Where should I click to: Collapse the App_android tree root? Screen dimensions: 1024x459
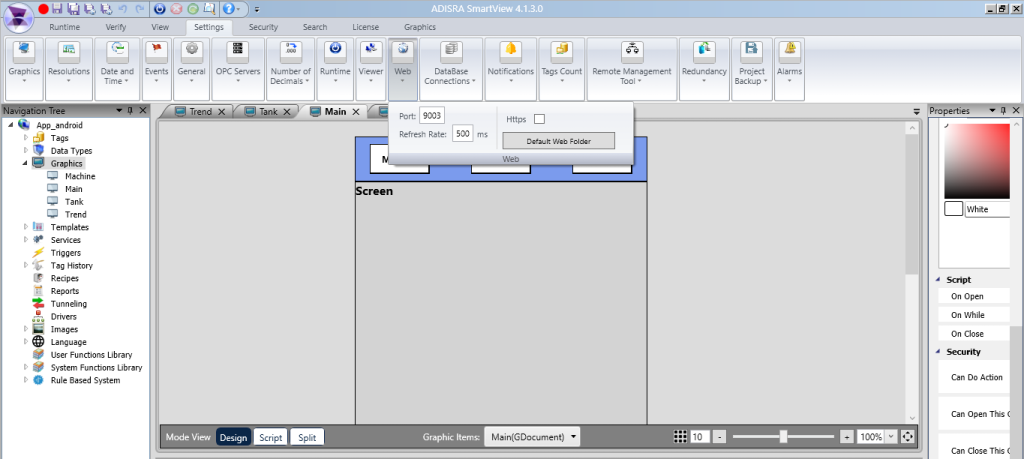[x=11, y=125]
